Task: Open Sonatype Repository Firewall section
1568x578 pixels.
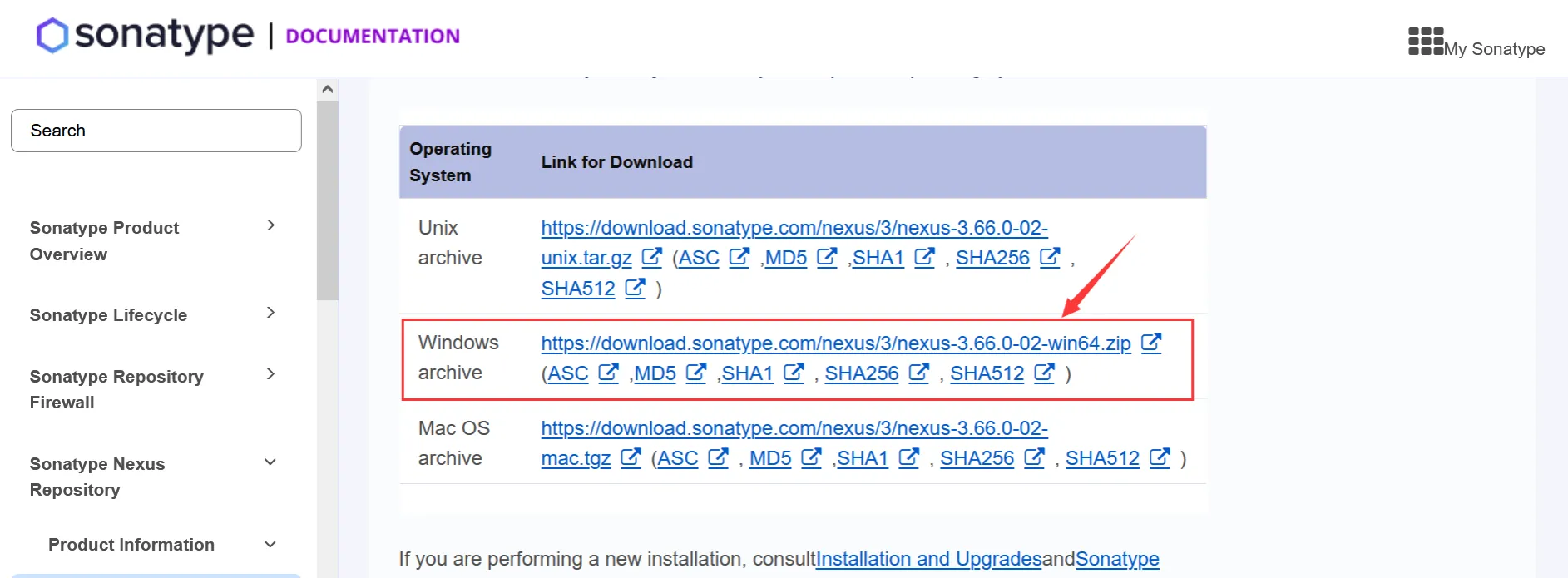Action: coord(116,389)
